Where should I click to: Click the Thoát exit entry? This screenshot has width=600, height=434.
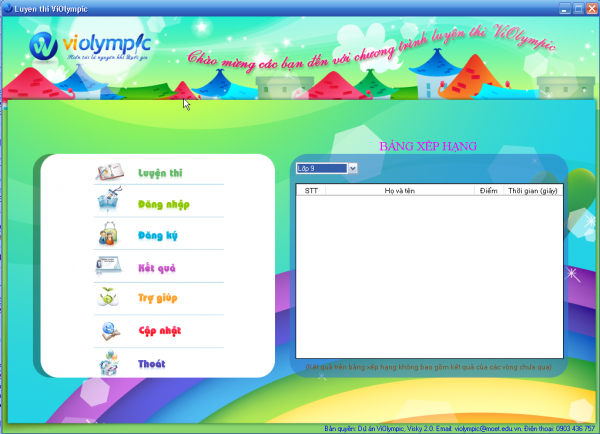[x=152, y=364]
